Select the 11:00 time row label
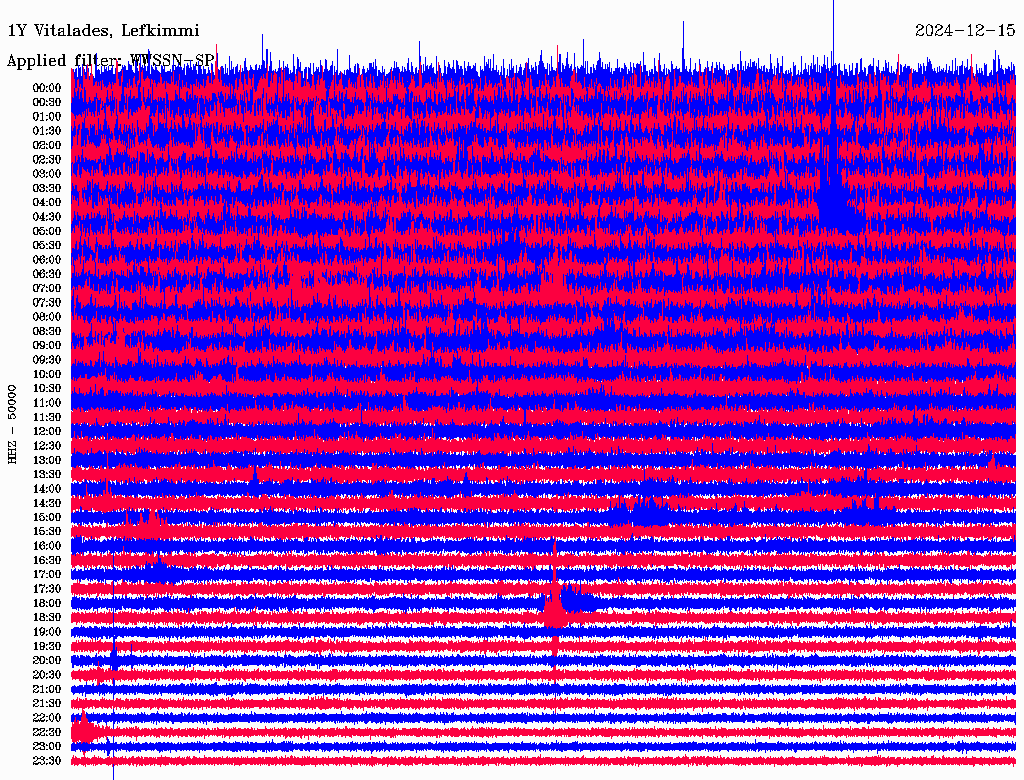The image size is (1024, 780). click(x=47, y=403)
